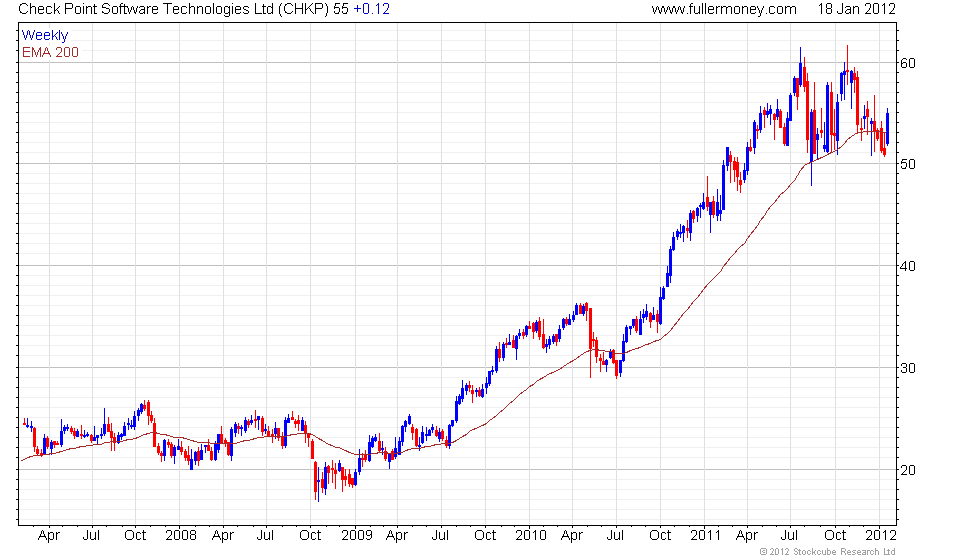Click the '2011' year label on time axis
This screenshot has height=560, width=980.
click(706, 536)
